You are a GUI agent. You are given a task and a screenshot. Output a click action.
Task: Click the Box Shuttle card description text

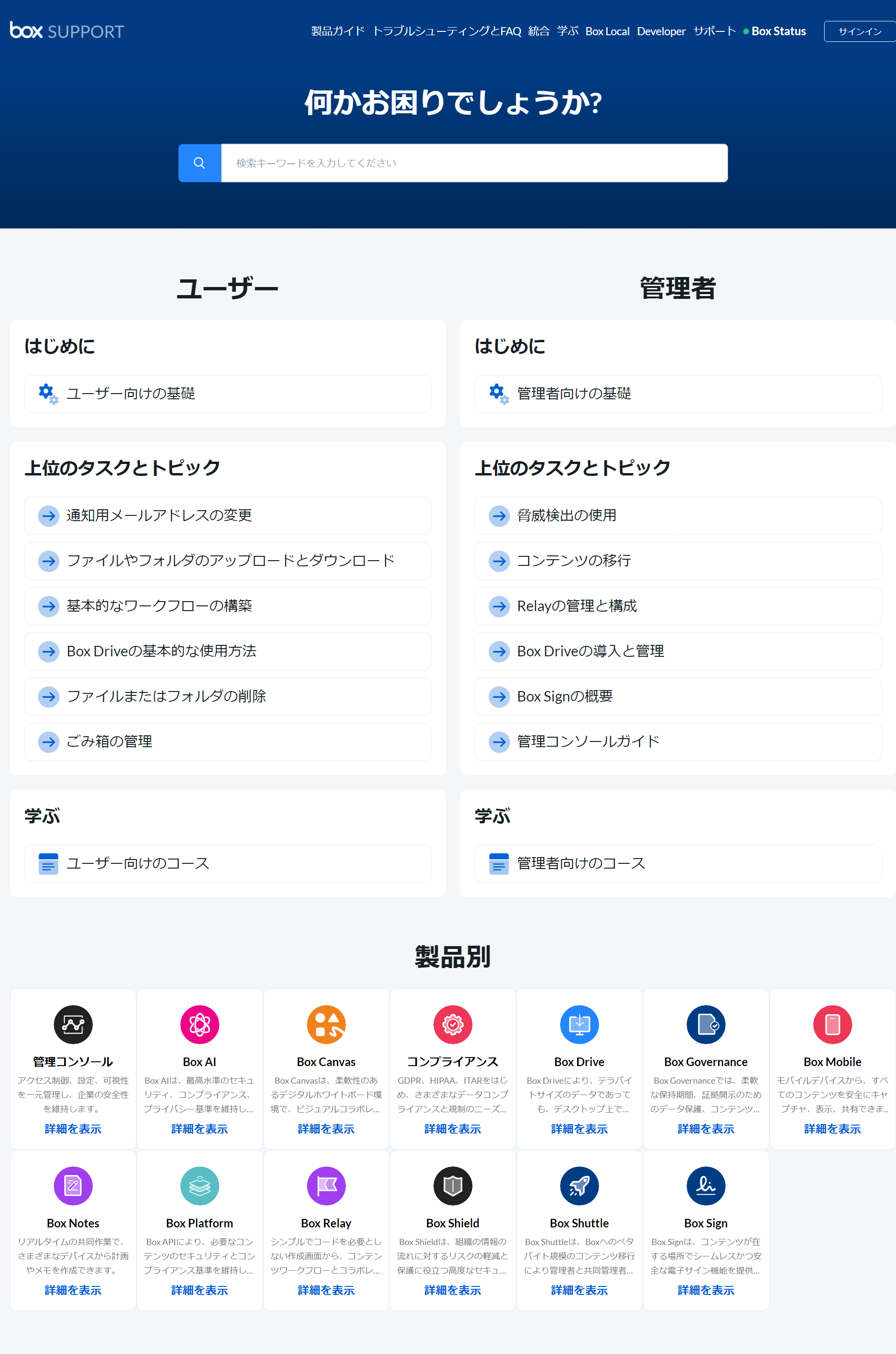tap(580, 1255)
